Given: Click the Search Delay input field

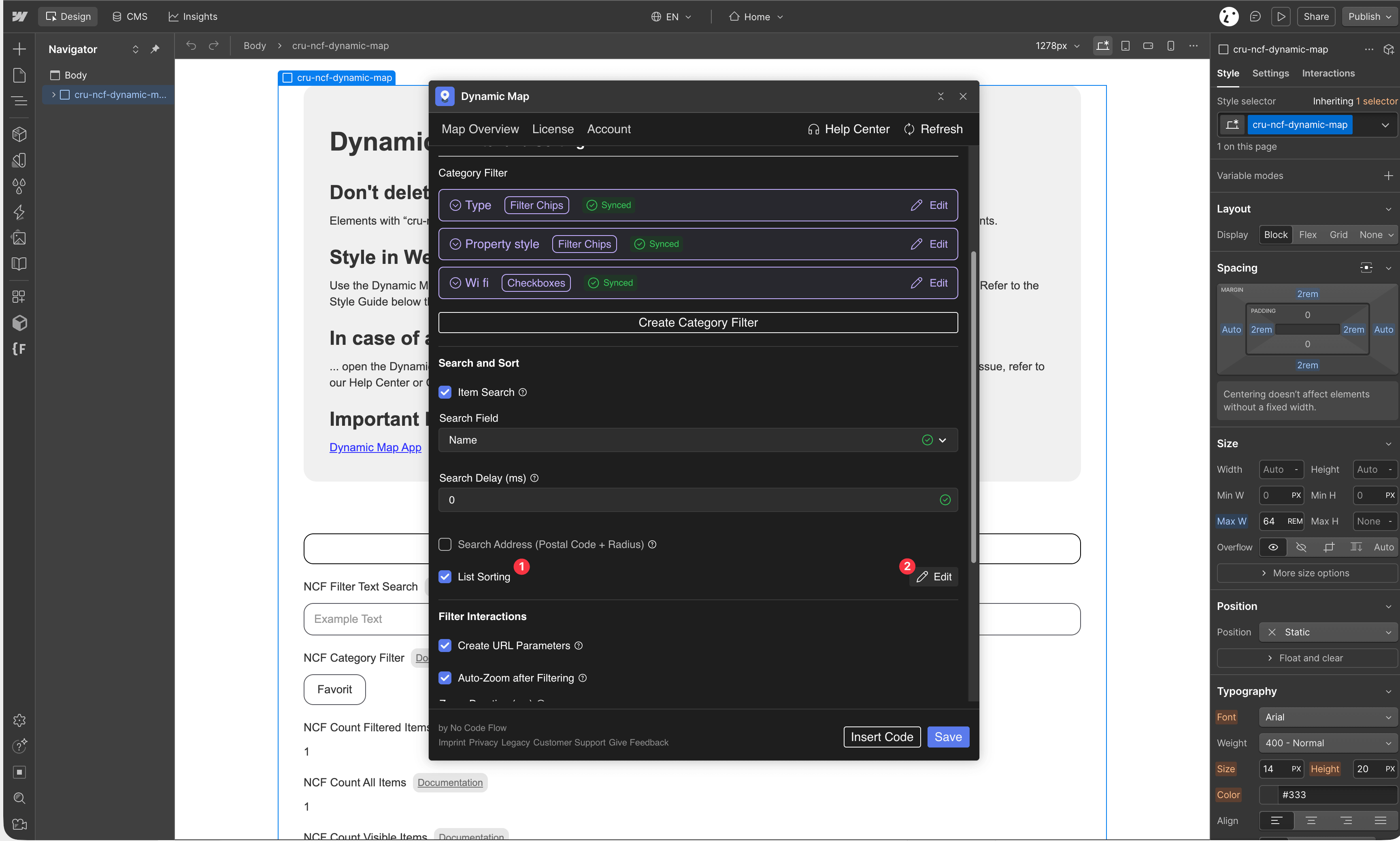Looking at the screenshot, I should pos(698,500).
